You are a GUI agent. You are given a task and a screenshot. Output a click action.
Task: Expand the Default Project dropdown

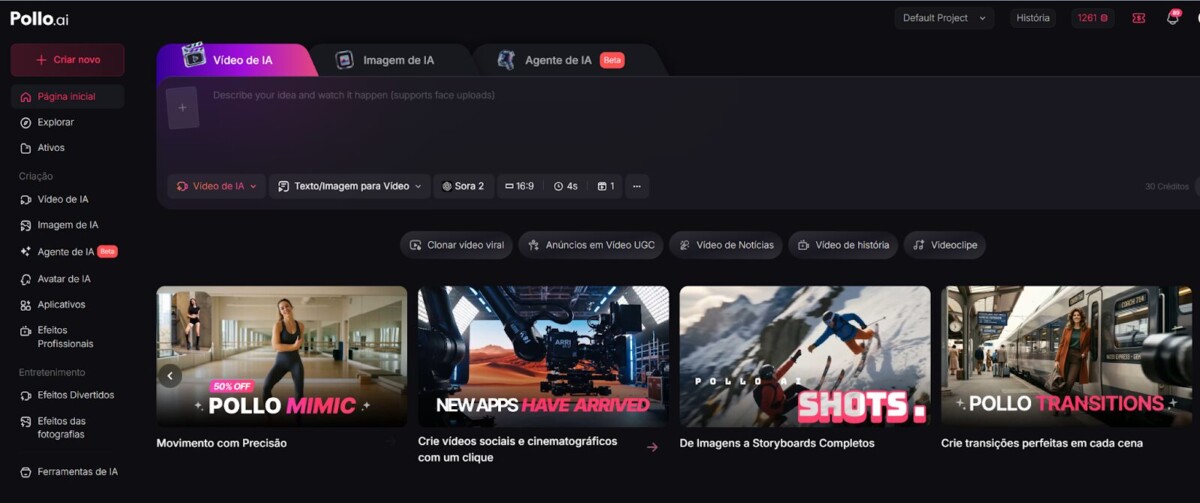click(x=943, y=18)
